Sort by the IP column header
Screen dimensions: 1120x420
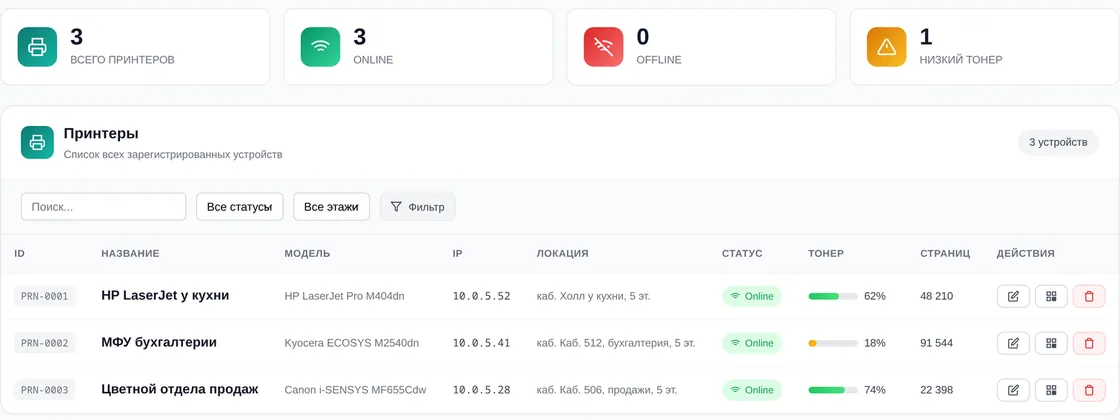[457, 254]
